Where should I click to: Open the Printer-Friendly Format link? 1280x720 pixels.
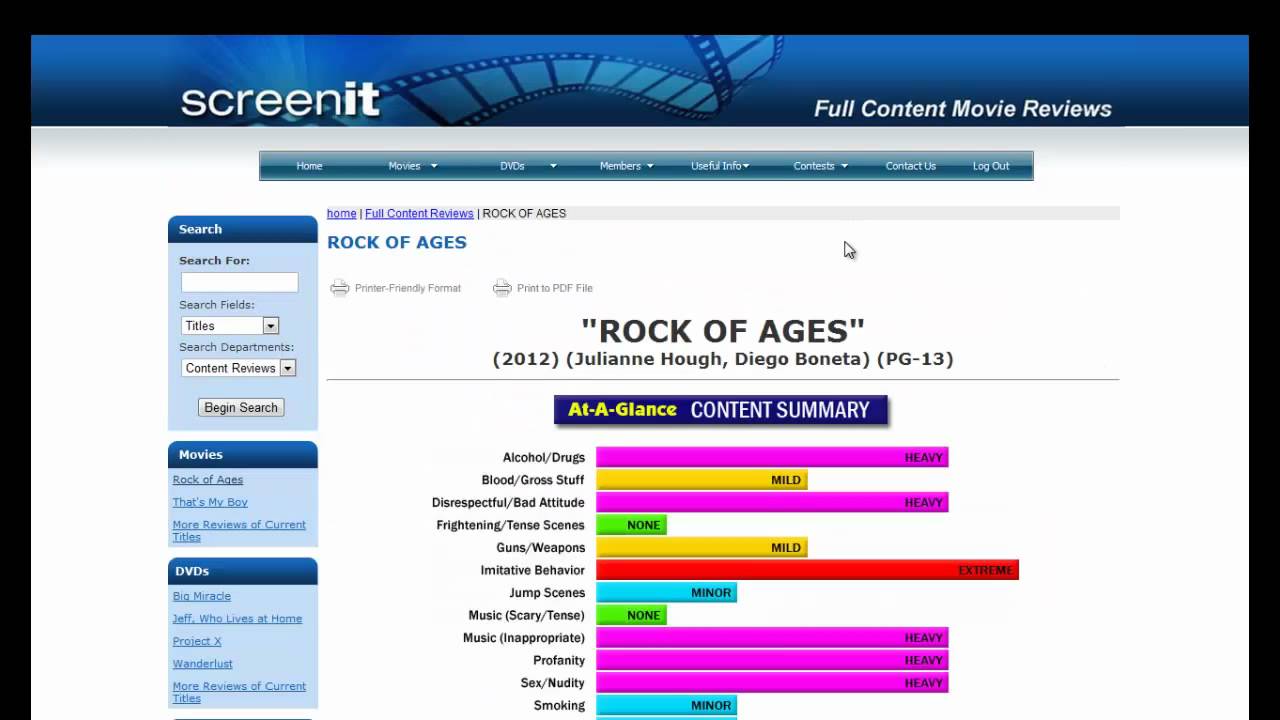(408, 288)
